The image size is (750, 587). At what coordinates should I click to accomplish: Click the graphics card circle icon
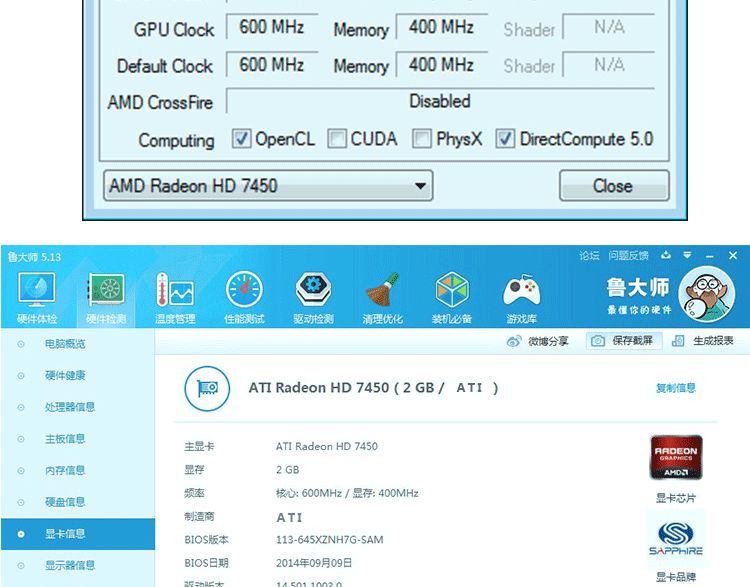pyautogui.click(x=207, y=388)
